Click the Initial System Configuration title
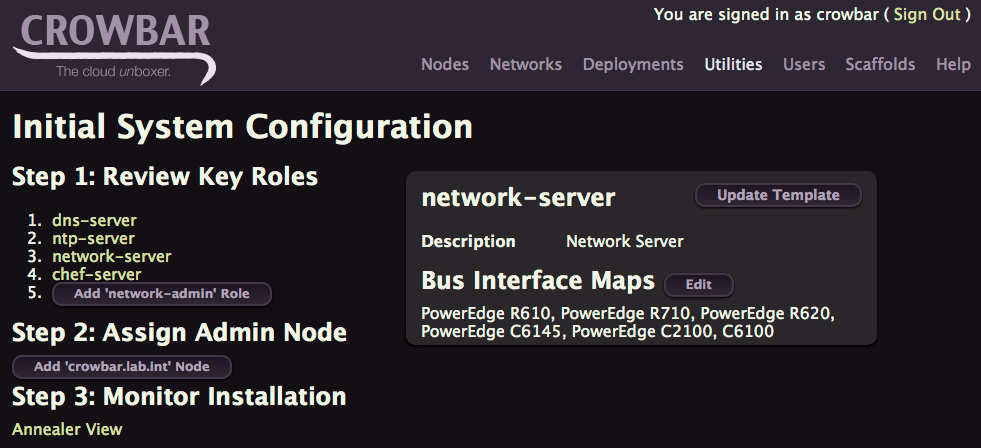Image resolution: width=981 pixels, height=448 pixels. click(243, 127)
